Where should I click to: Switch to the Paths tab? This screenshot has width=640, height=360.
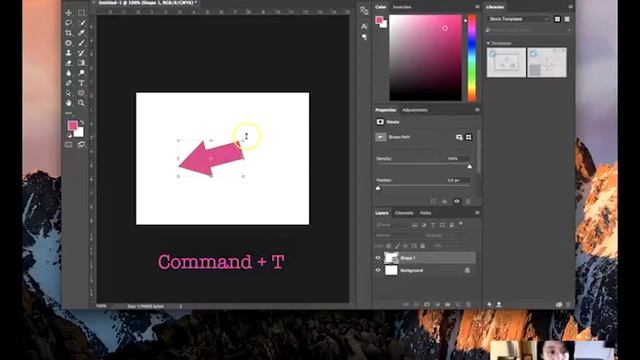pyautogui.click(x=425, y=213)
